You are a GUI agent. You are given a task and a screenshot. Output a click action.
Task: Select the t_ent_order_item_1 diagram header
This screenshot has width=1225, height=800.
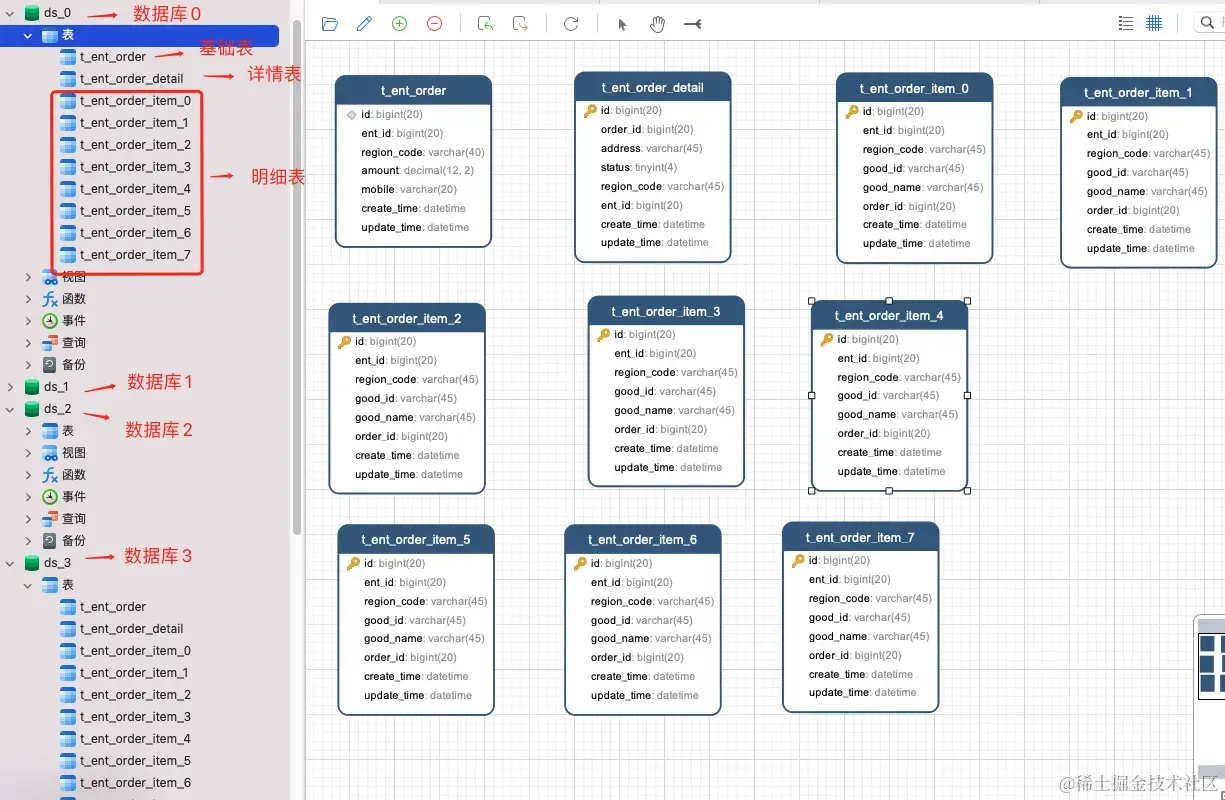pyautogui.click(x=1138, y=92)
